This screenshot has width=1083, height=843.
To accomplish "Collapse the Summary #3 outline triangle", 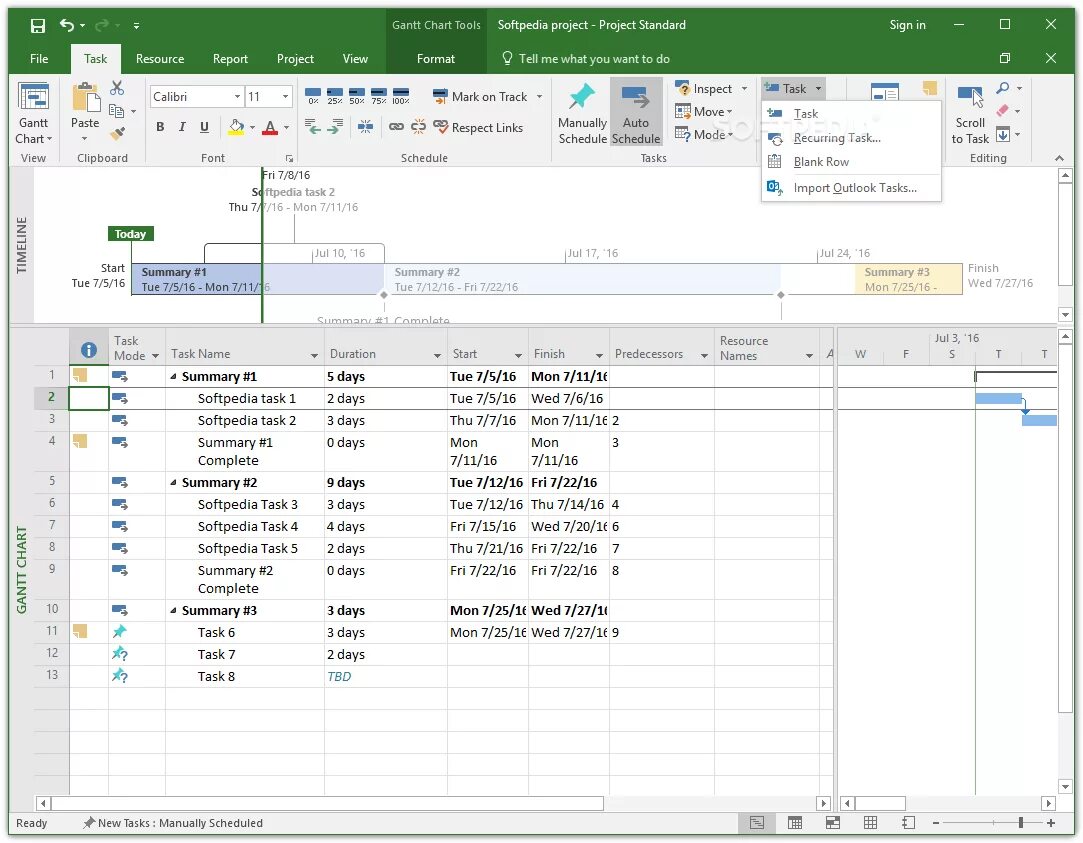I will click(x=173, y=611).
